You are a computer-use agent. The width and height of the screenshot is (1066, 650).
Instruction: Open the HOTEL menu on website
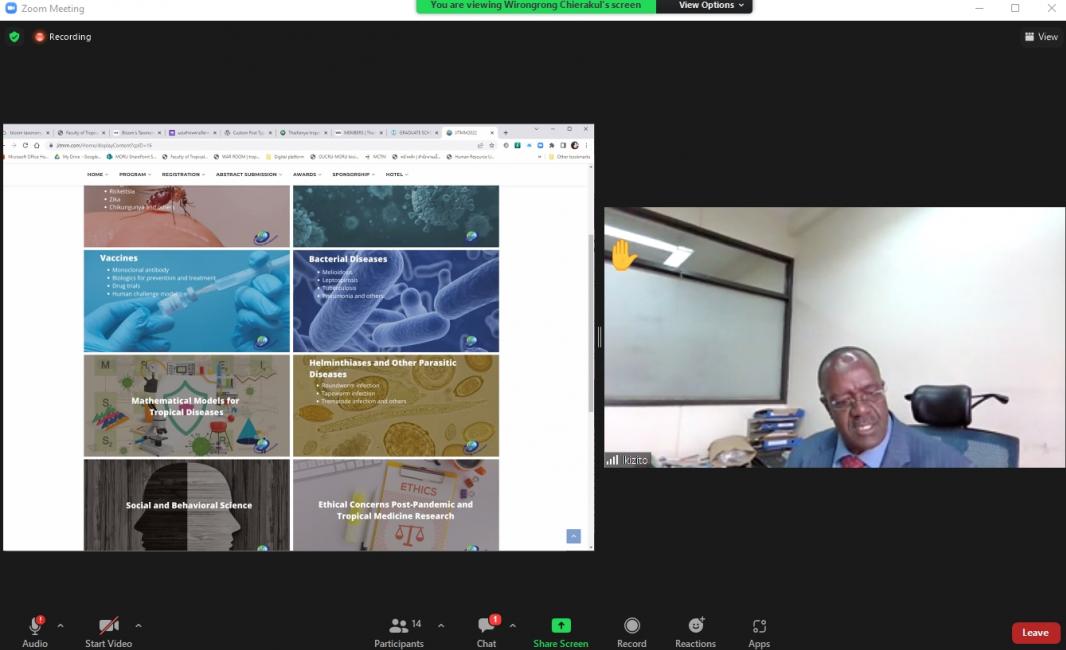pos(396,175)
